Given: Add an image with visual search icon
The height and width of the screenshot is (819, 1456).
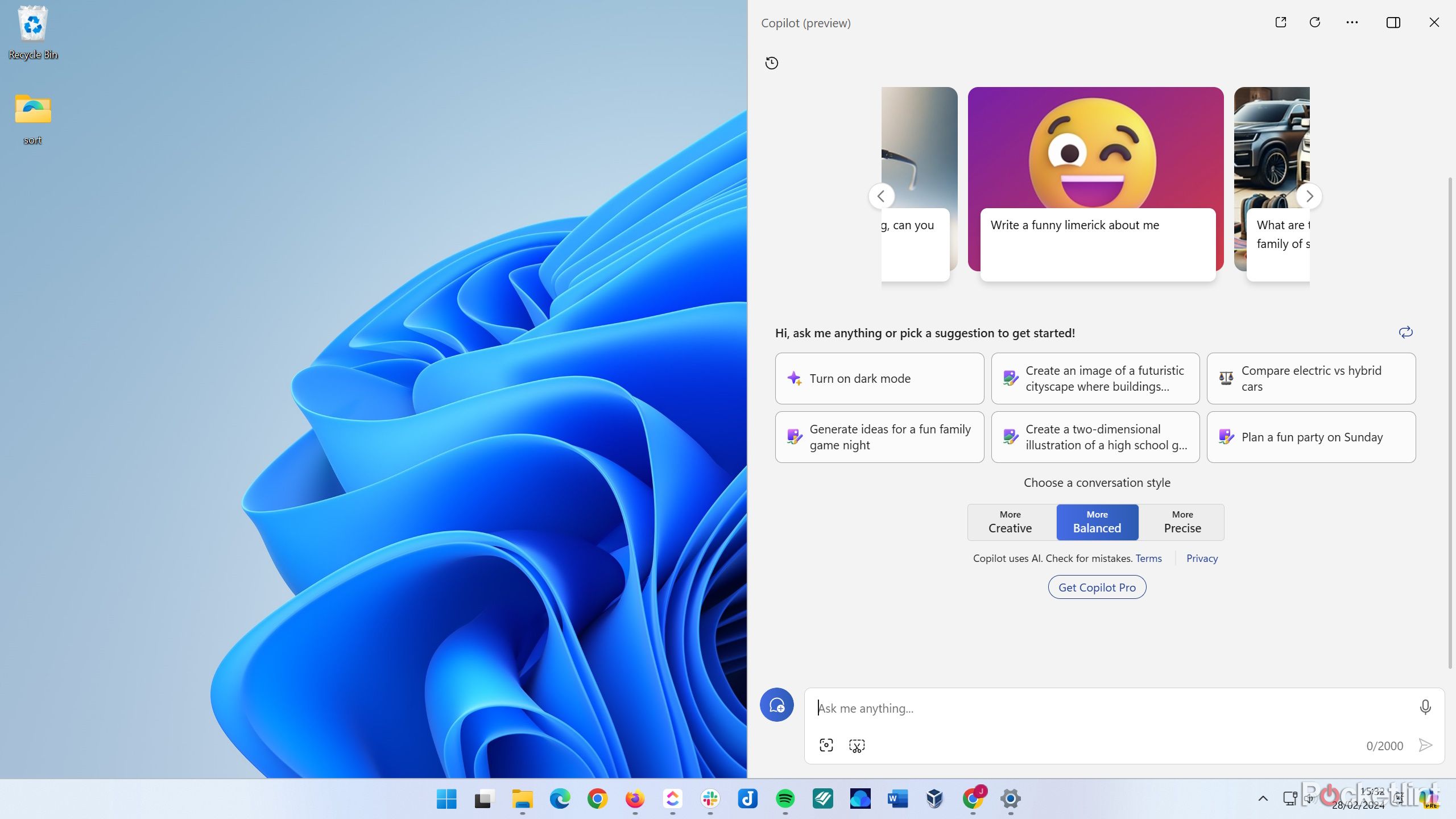Looking at the screenshot, I should click(826, 745).
